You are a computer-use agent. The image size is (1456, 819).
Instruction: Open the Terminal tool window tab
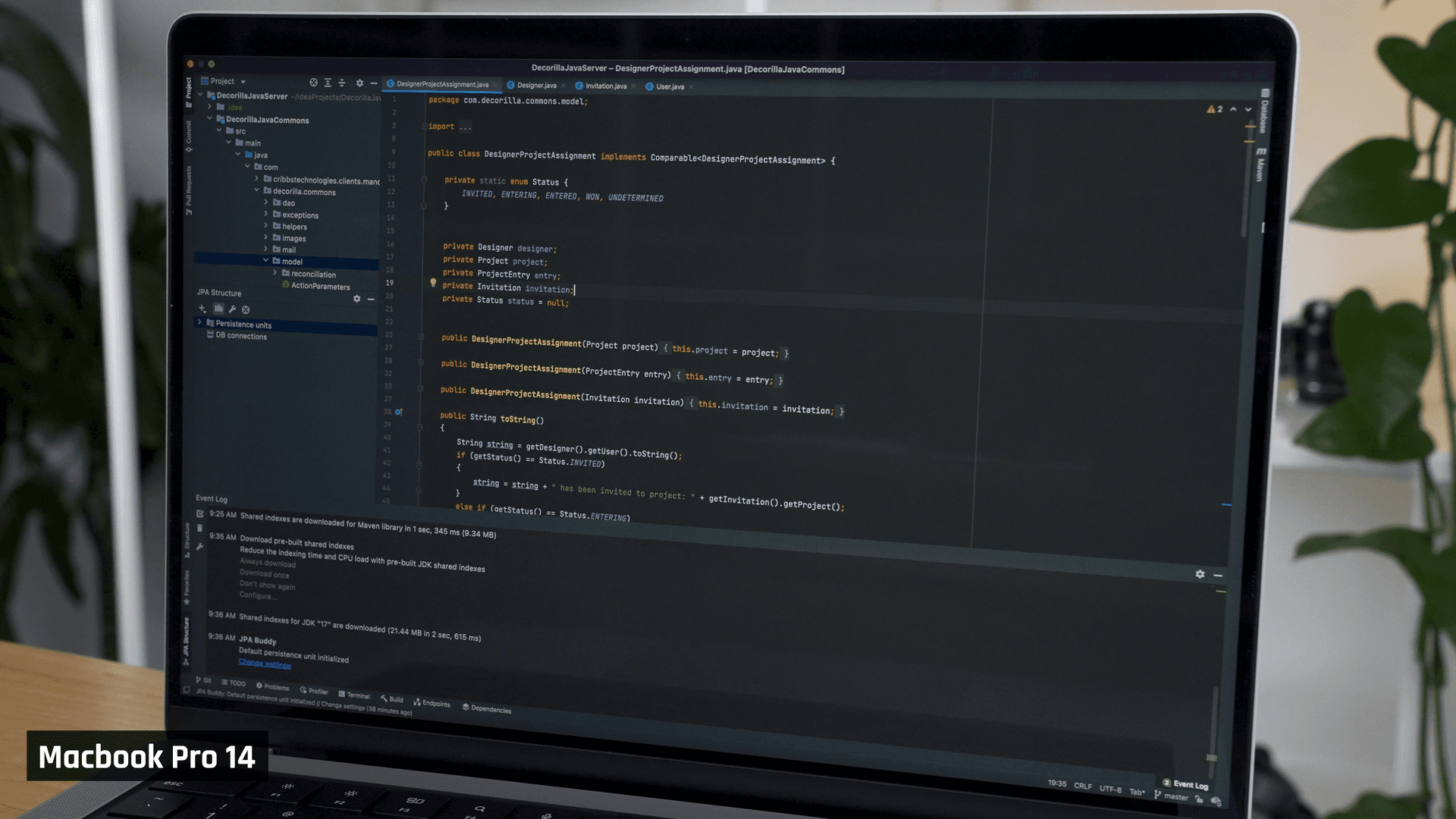[354, 695]
